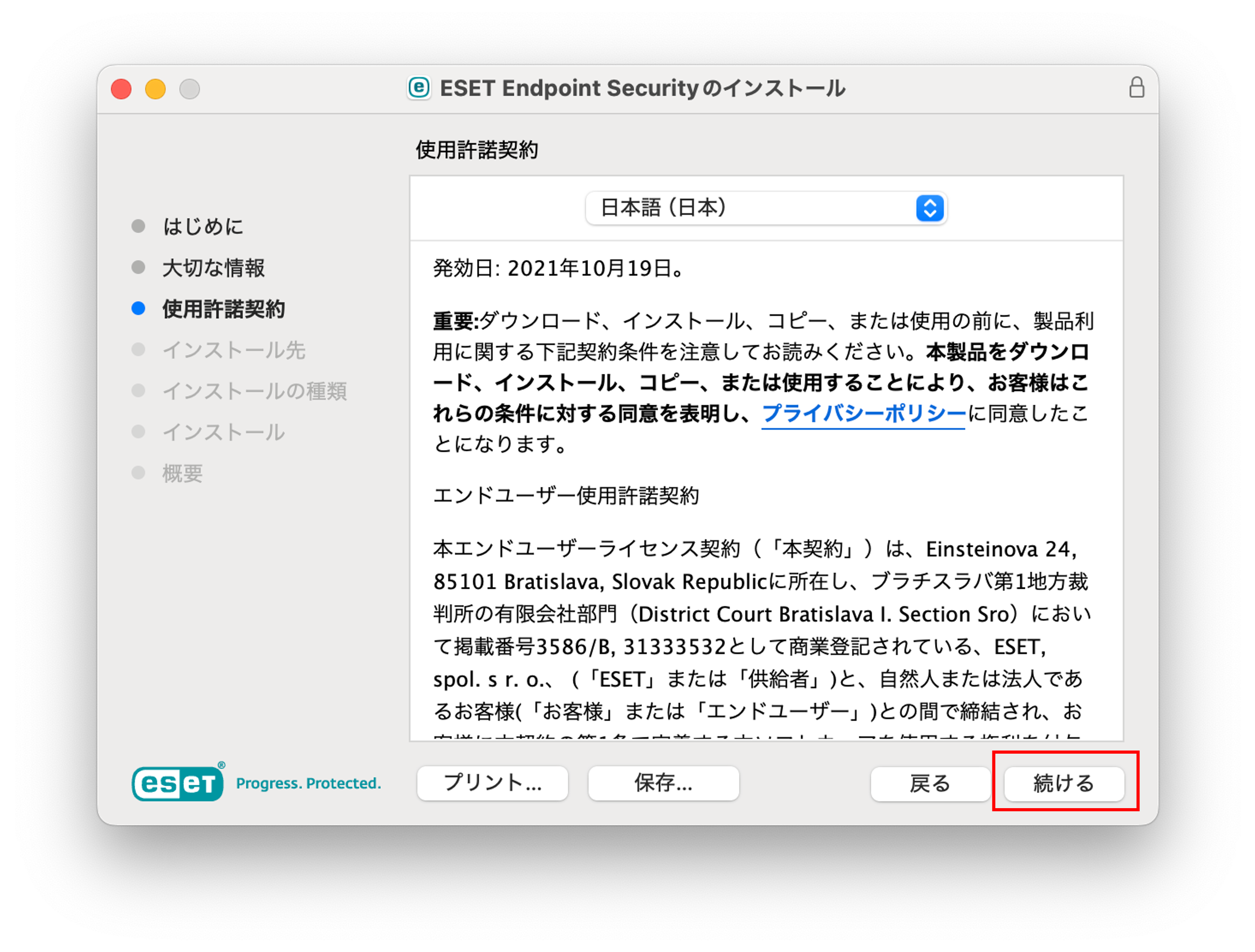
Task: Close the installer with the red button
Action: pyautogui.click(x=122, y=88)
